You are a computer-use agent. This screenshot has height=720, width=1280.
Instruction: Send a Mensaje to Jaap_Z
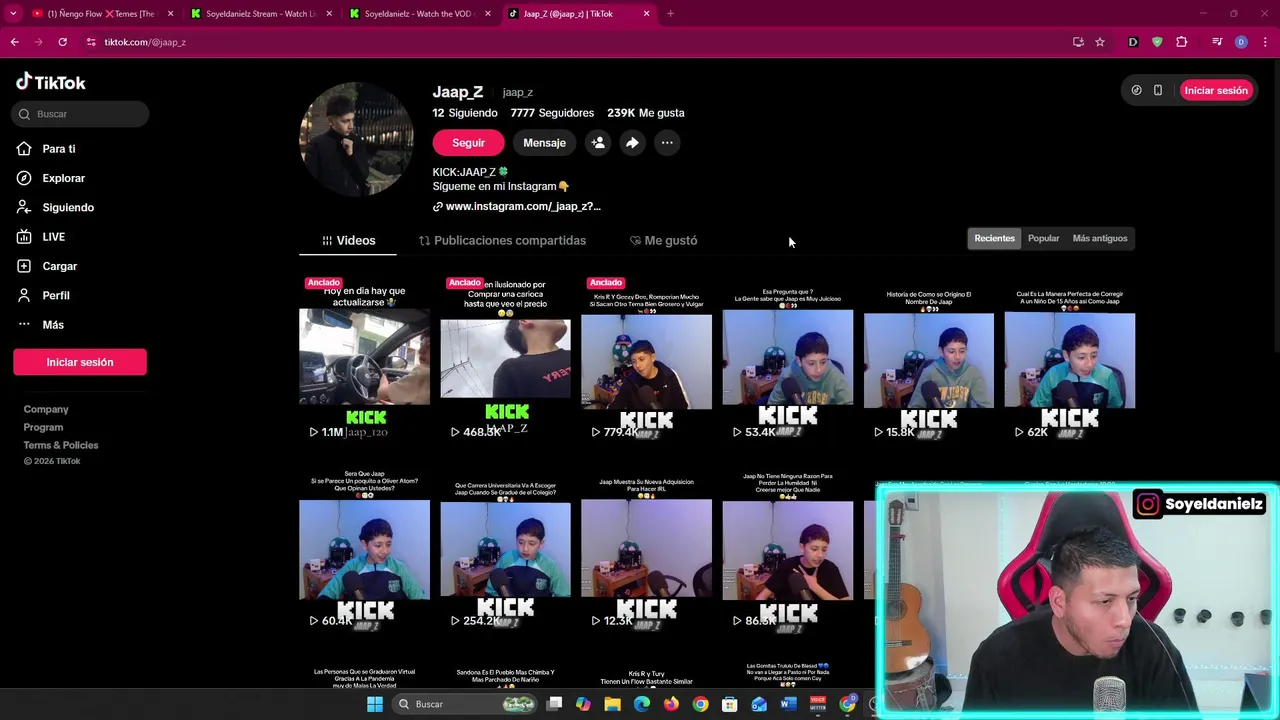[544, 143]
